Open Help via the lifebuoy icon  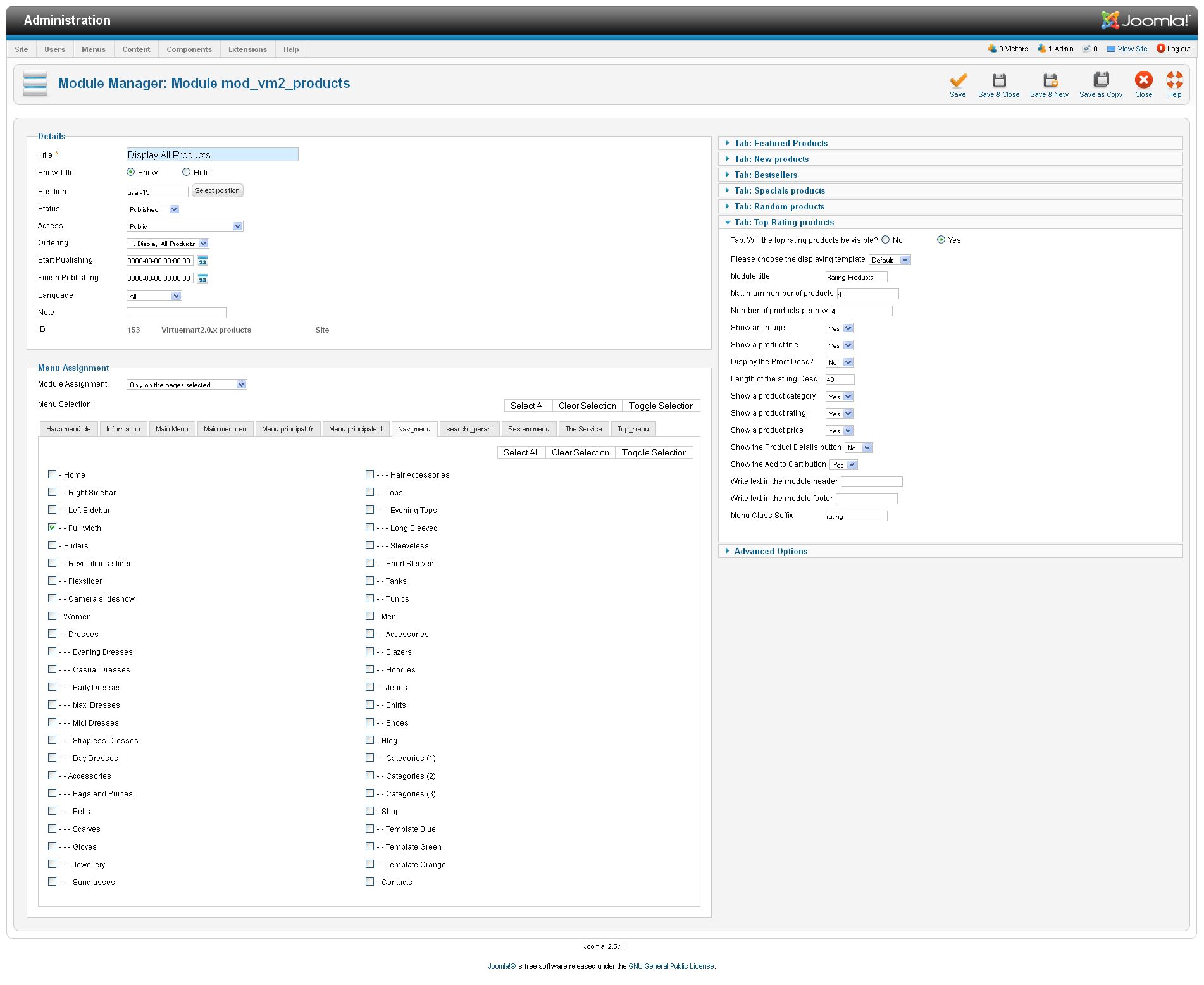pos(1174,80)
